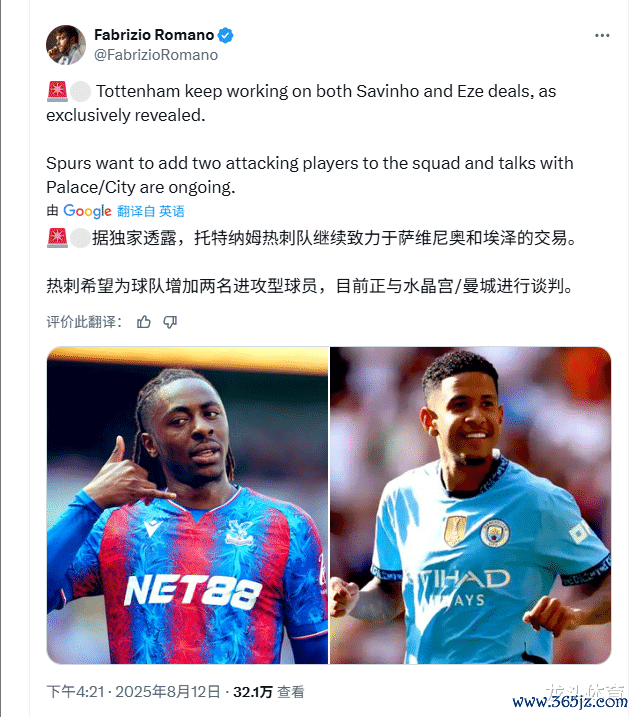Image resolution: width=635 pixels, height=717 pixels.
Task: Click the siren emoji in Chinese translation
Action: pos(57,238)
